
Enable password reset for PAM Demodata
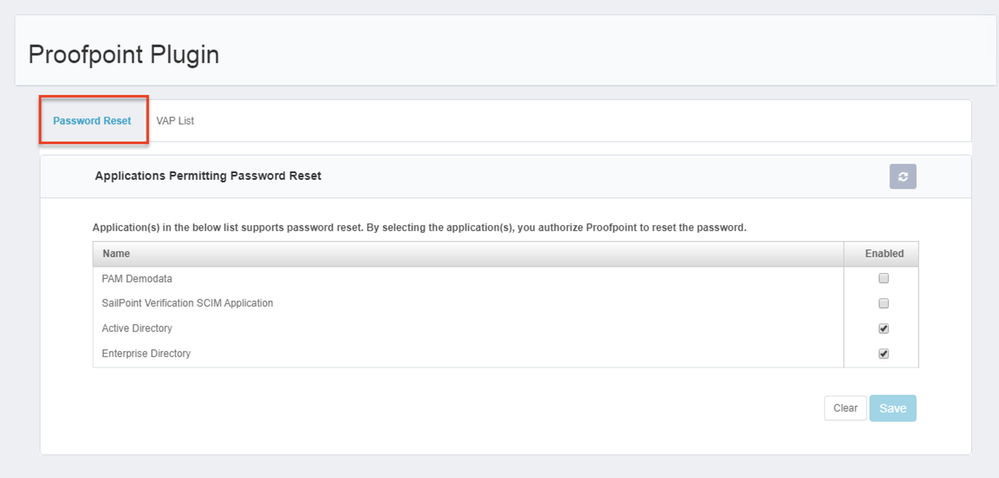883,278
